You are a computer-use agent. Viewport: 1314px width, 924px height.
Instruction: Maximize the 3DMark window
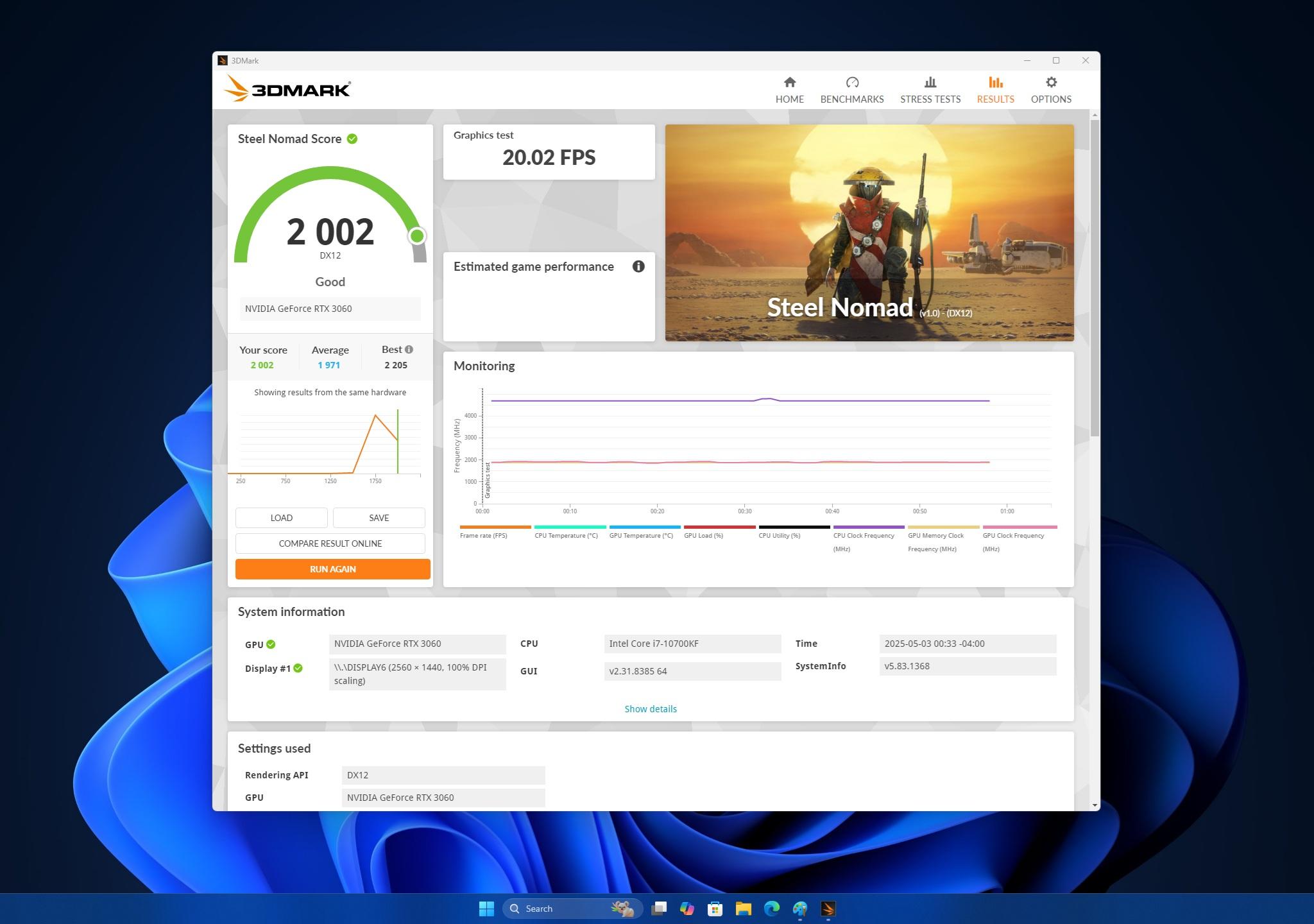click(x=1056, y=60)
